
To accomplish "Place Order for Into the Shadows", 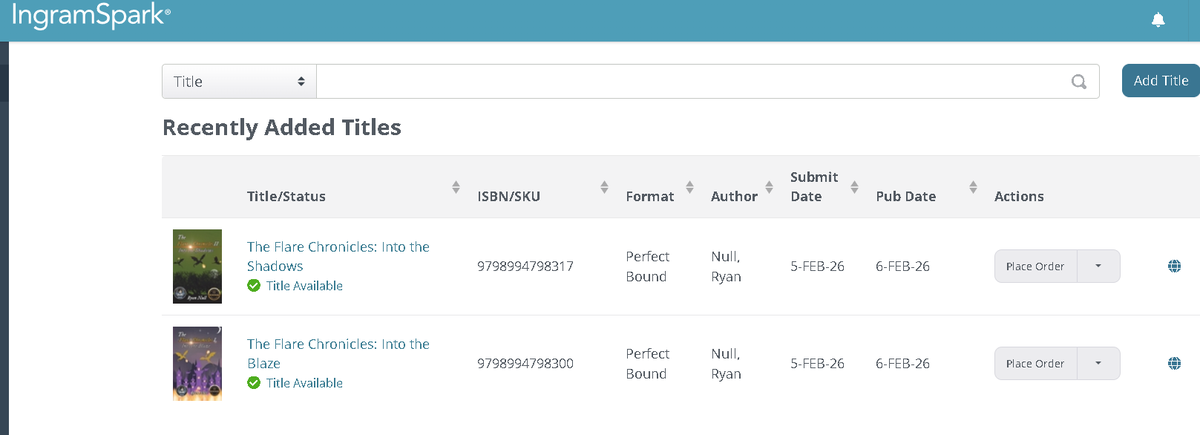I will [x=1035, y=267].
